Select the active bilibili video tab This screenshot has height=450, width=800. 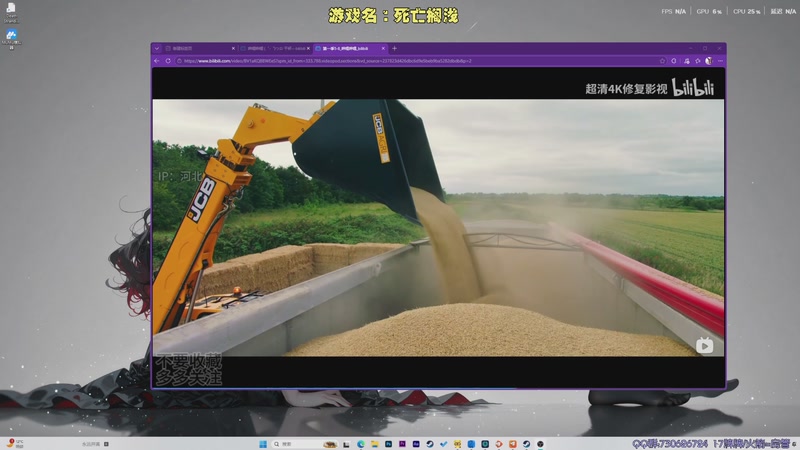coord(350,48)
